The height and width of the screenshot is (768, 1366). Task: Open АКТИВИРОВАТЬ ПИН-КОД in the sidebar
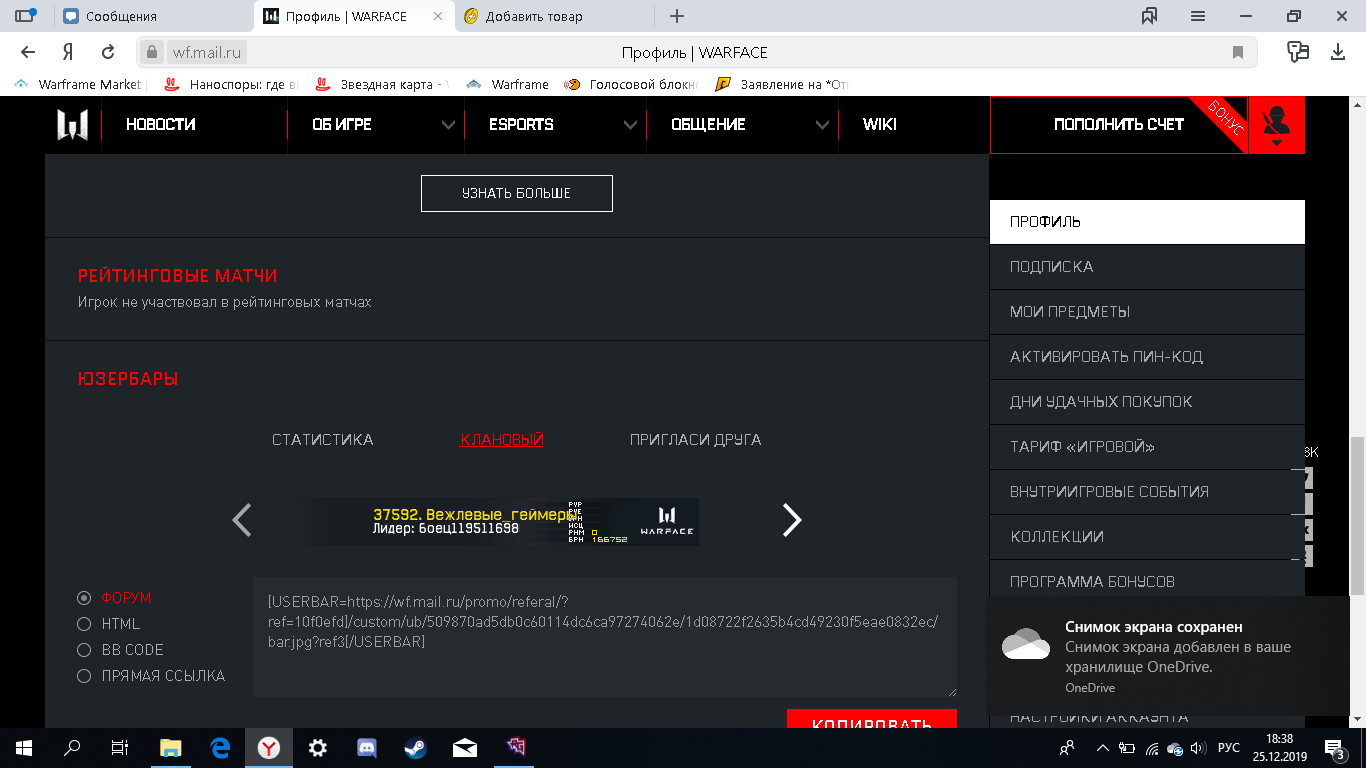click(1147, 357)
